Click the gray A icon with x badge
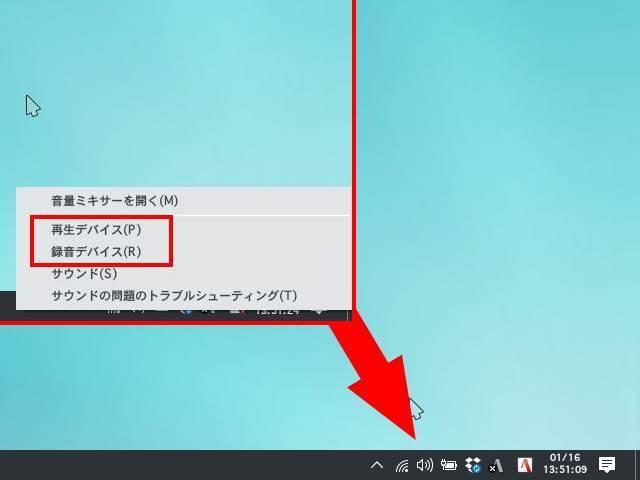 click(x=496, y=465)
